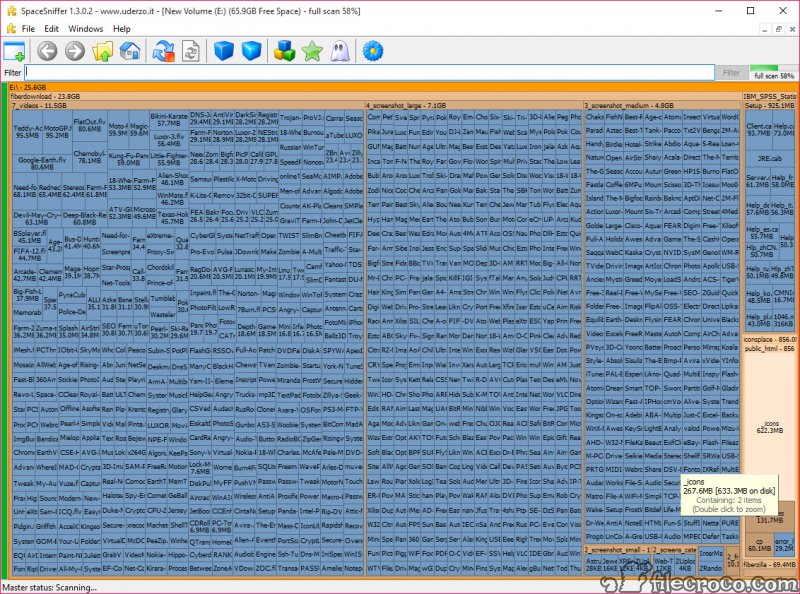The image size is (800, 594).
Task: Select the Texas-Hol 45.7MB file block
Action: tap(172, 218)
